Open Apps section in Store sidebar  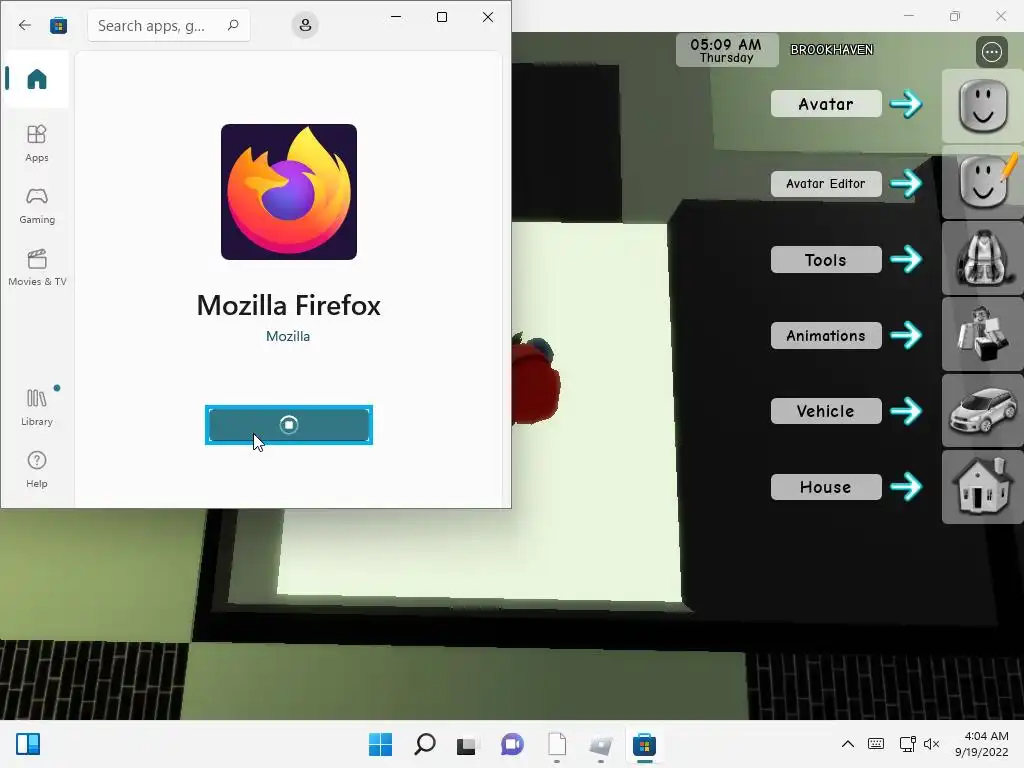(37, 143)
